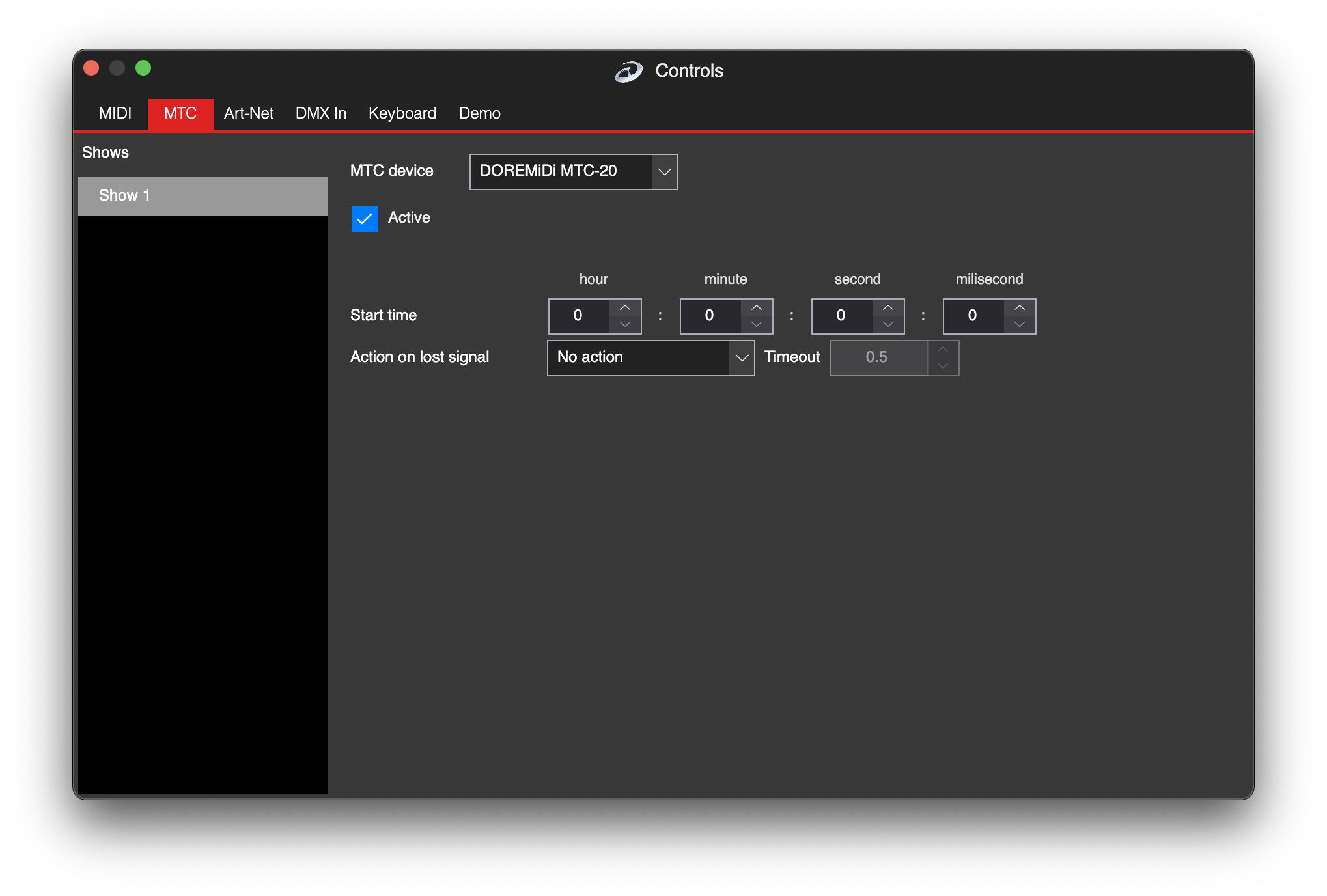1327x896 pixels.
Task: Uncheck the Active checkbox
Action: click(365, 219)
